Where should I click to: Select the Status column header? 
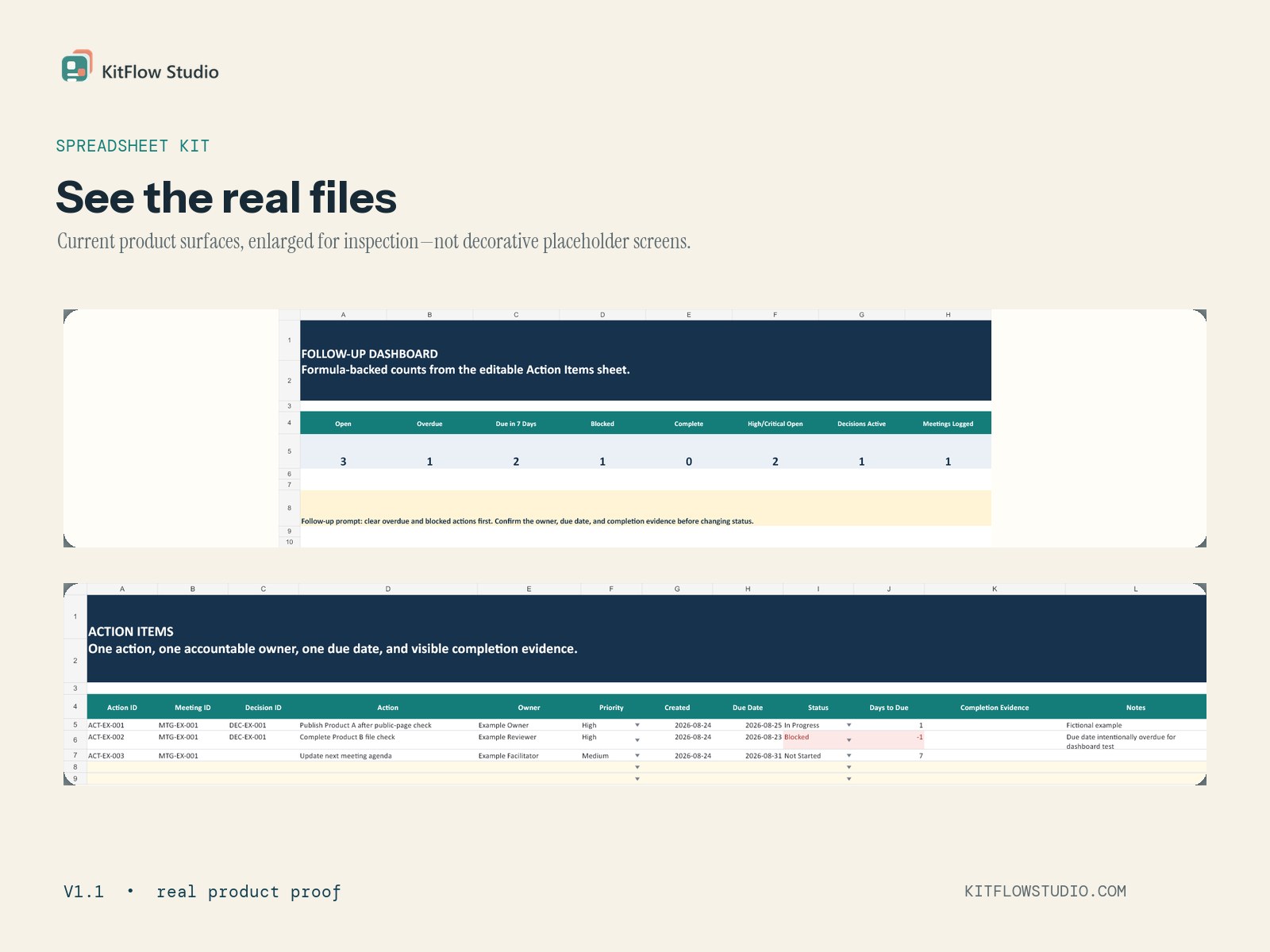point(818,707)
